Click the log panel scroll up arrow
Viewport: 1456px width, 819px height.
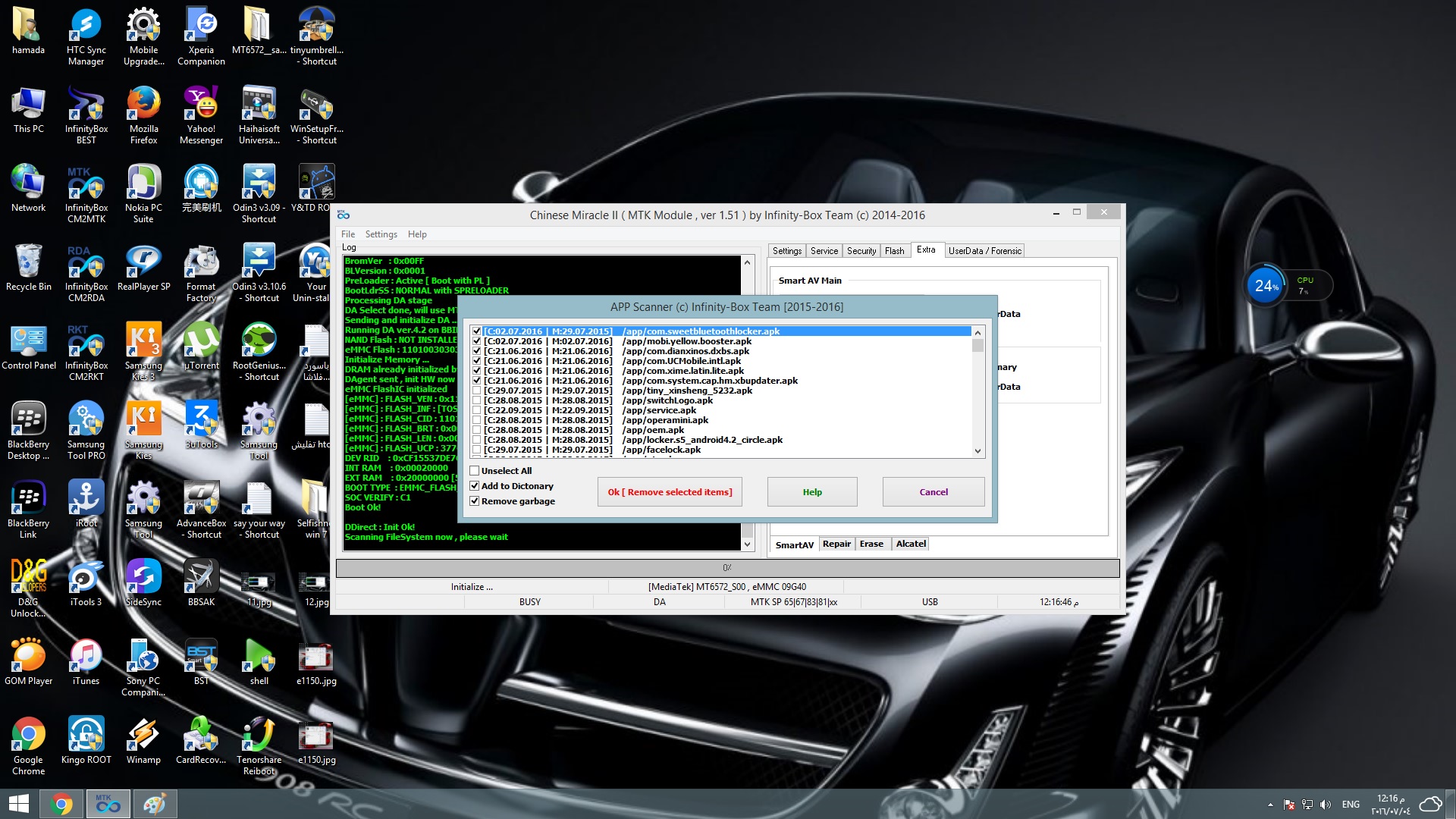click(x=747, y=262)
